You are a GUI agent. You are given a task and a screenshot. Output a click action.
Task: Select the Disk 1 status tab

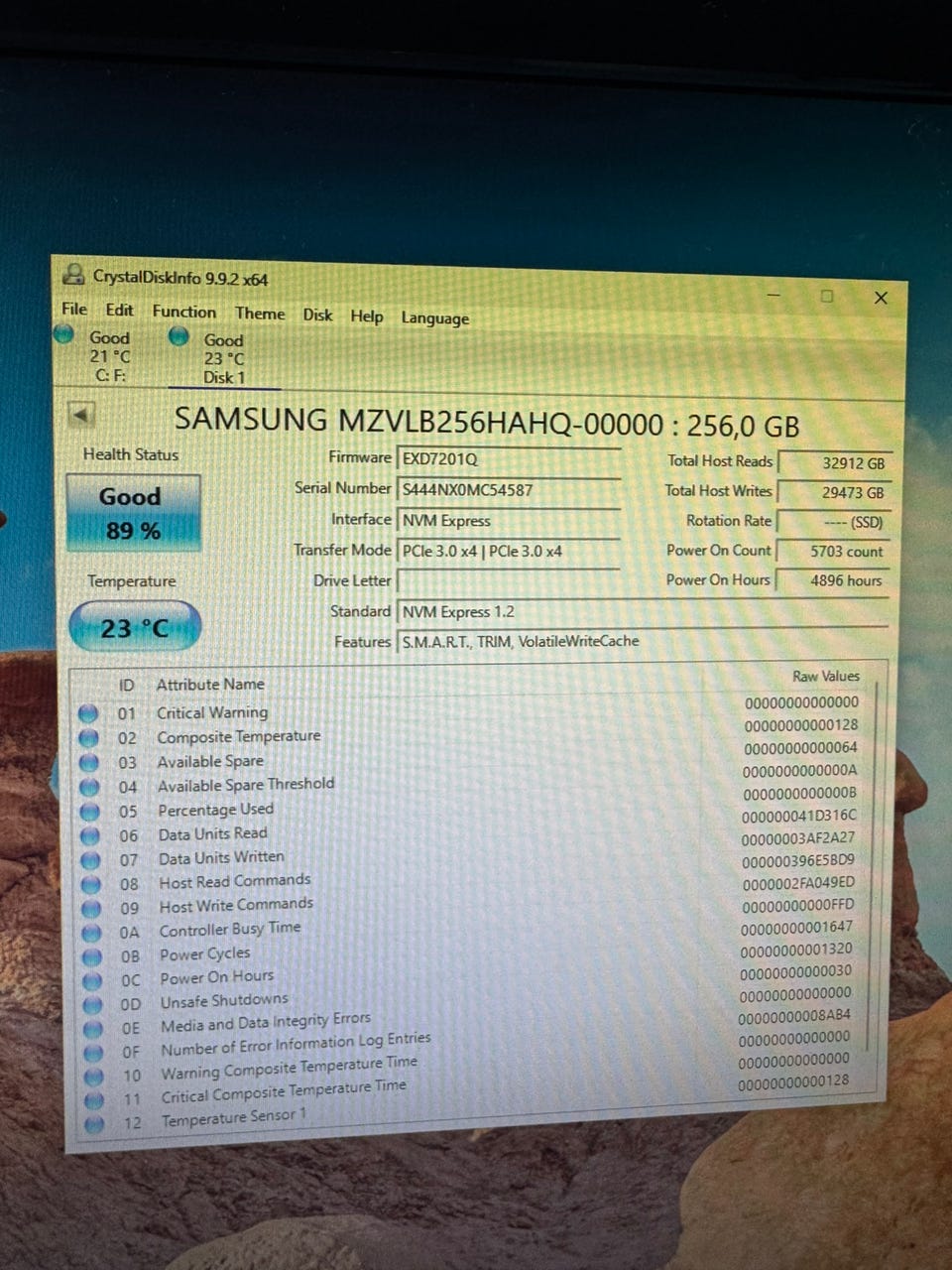point(224,359)
